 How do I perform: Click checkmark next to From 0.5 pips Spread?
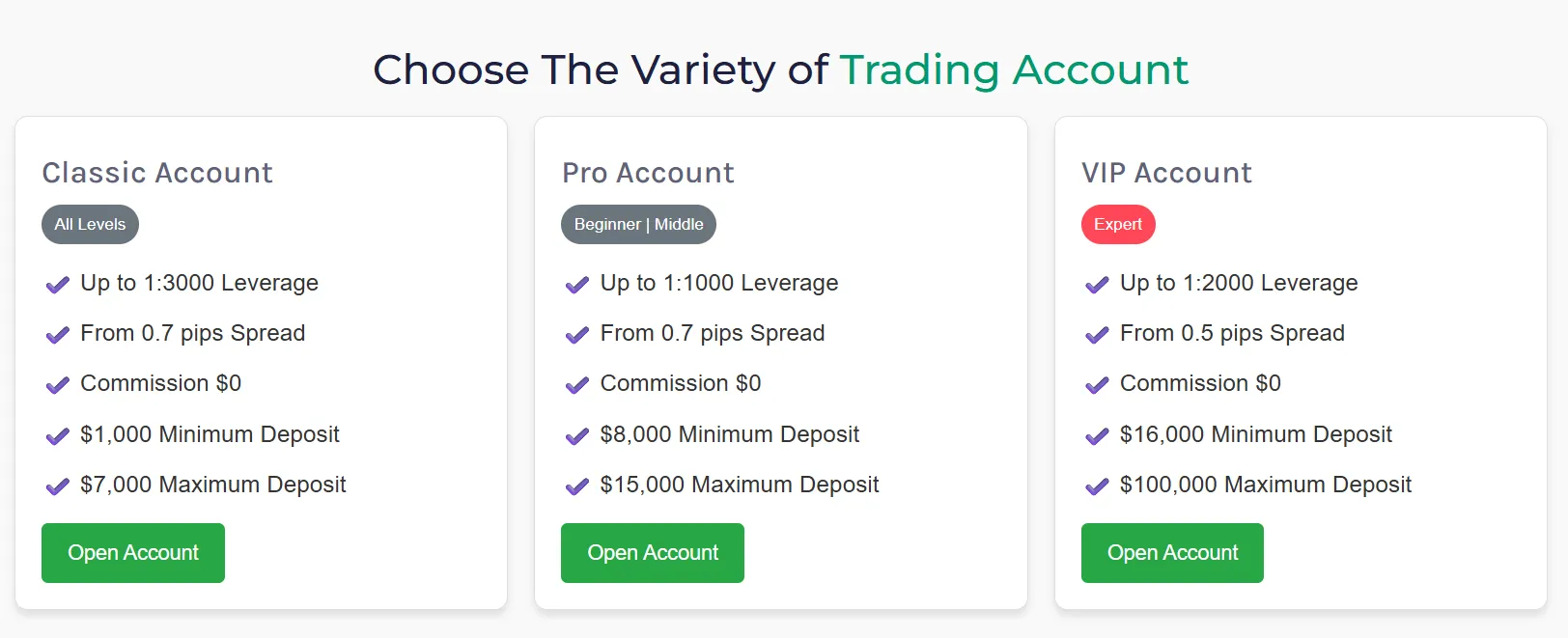[1097, 335]
